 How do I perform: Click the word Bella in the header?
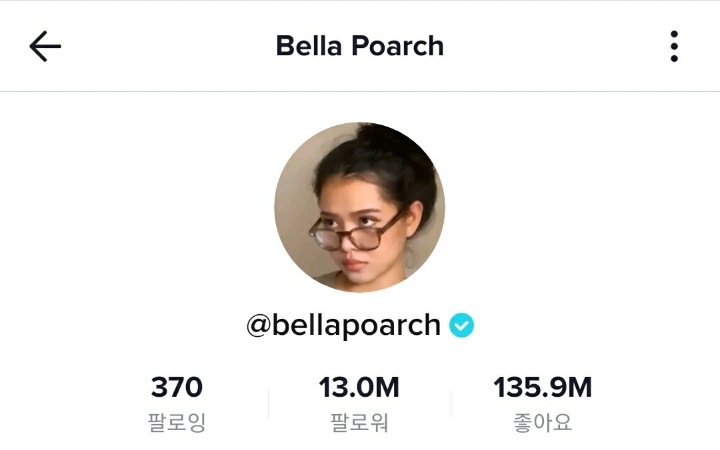tap(309, 46)
